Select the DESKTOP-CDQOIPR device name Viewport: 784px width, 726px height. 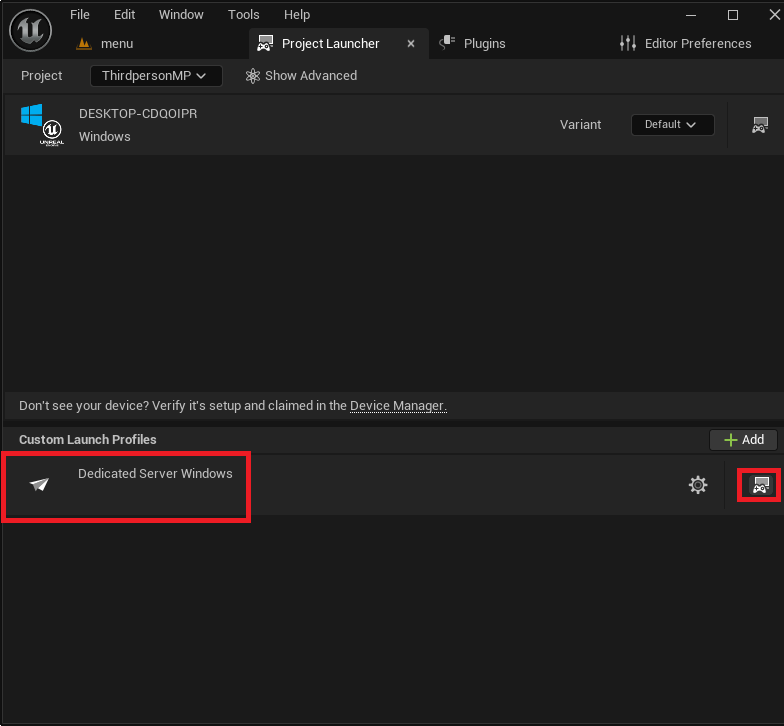(138, 114)
